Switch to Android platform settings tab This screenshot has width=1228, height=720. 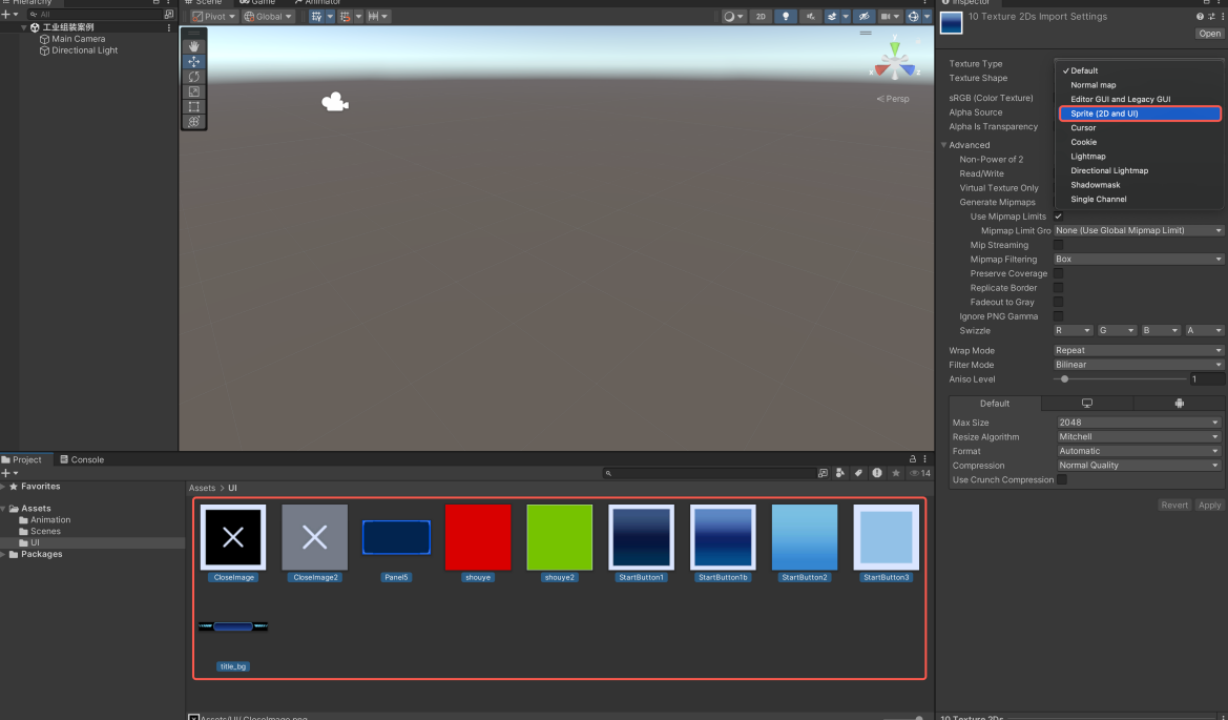click(x=1179, y=403)
